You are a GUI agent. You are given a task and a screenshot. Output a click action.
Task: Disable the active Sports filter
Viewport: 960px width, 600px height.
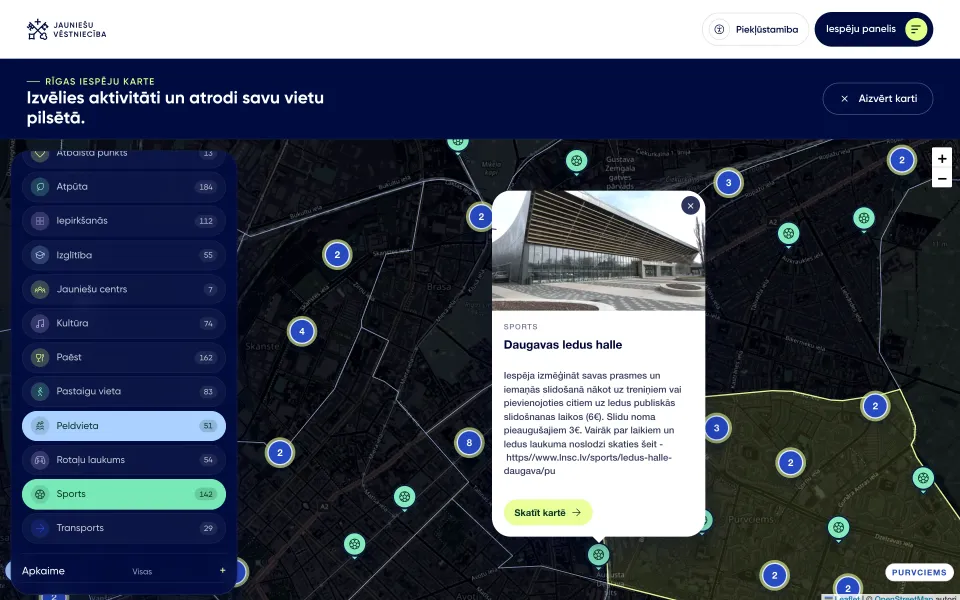pyautogui.click(x=124, y=494)
